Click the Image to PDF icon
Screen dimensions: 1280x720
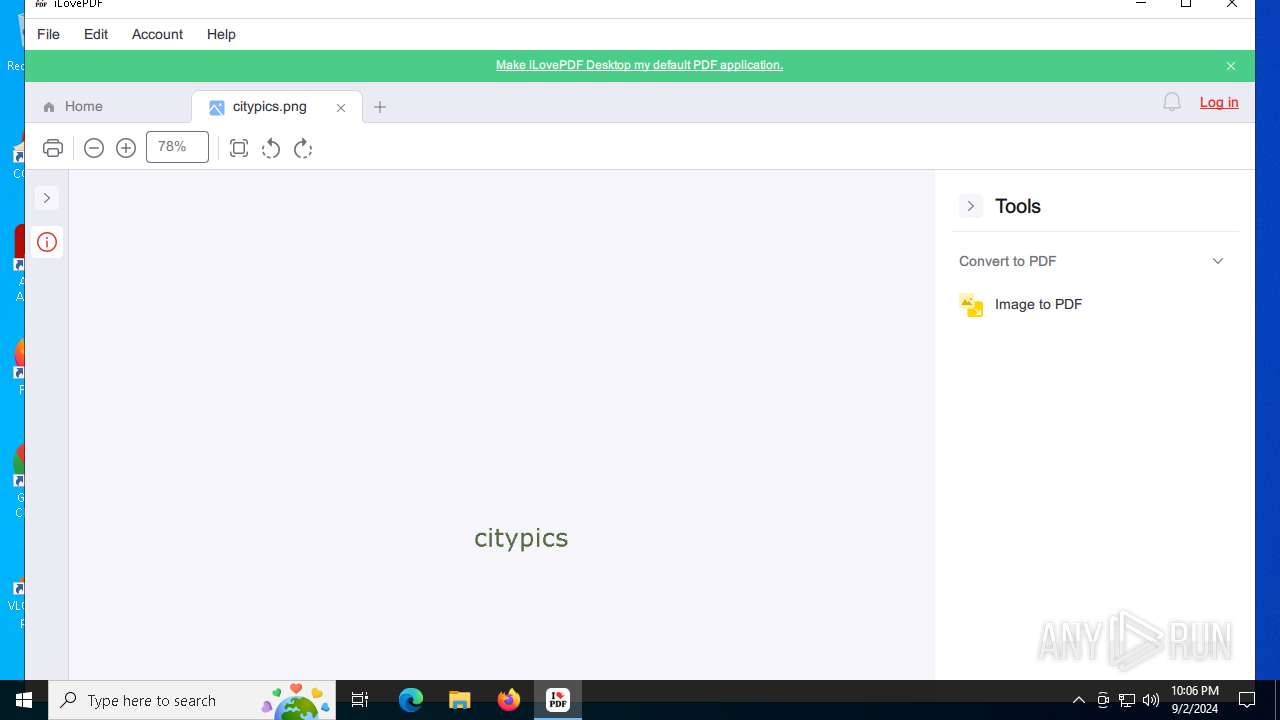[971, 305]
